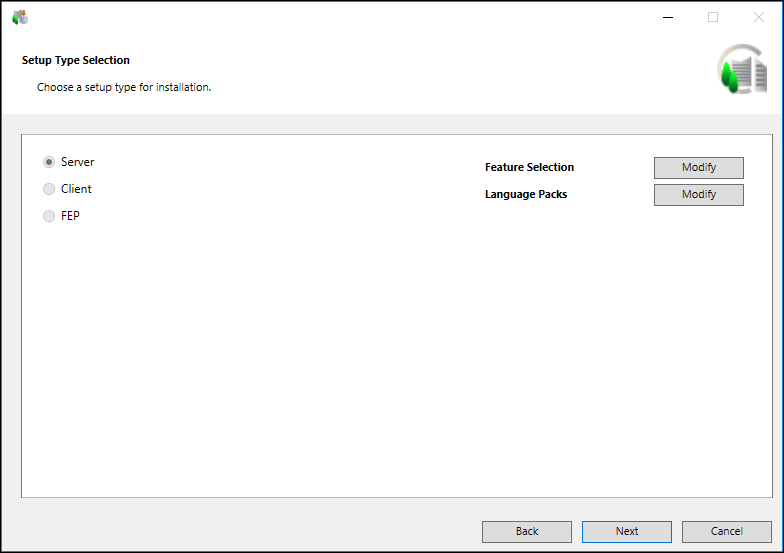Open Modify for Language Packs
This screenshot has height=553, width=784.
pyautogui.click(x=698, y=194)
